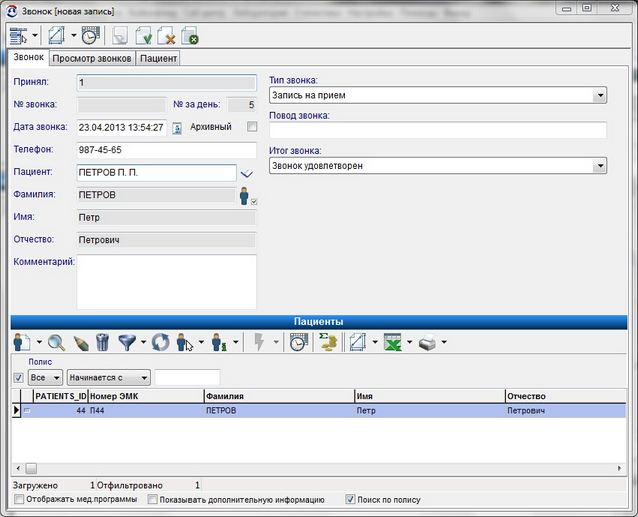Image resolution: width=638 pixels, height=517 pixels.
Task: Sort by the PATIENTS_ID column header
Action: click(x=61, y=396)
